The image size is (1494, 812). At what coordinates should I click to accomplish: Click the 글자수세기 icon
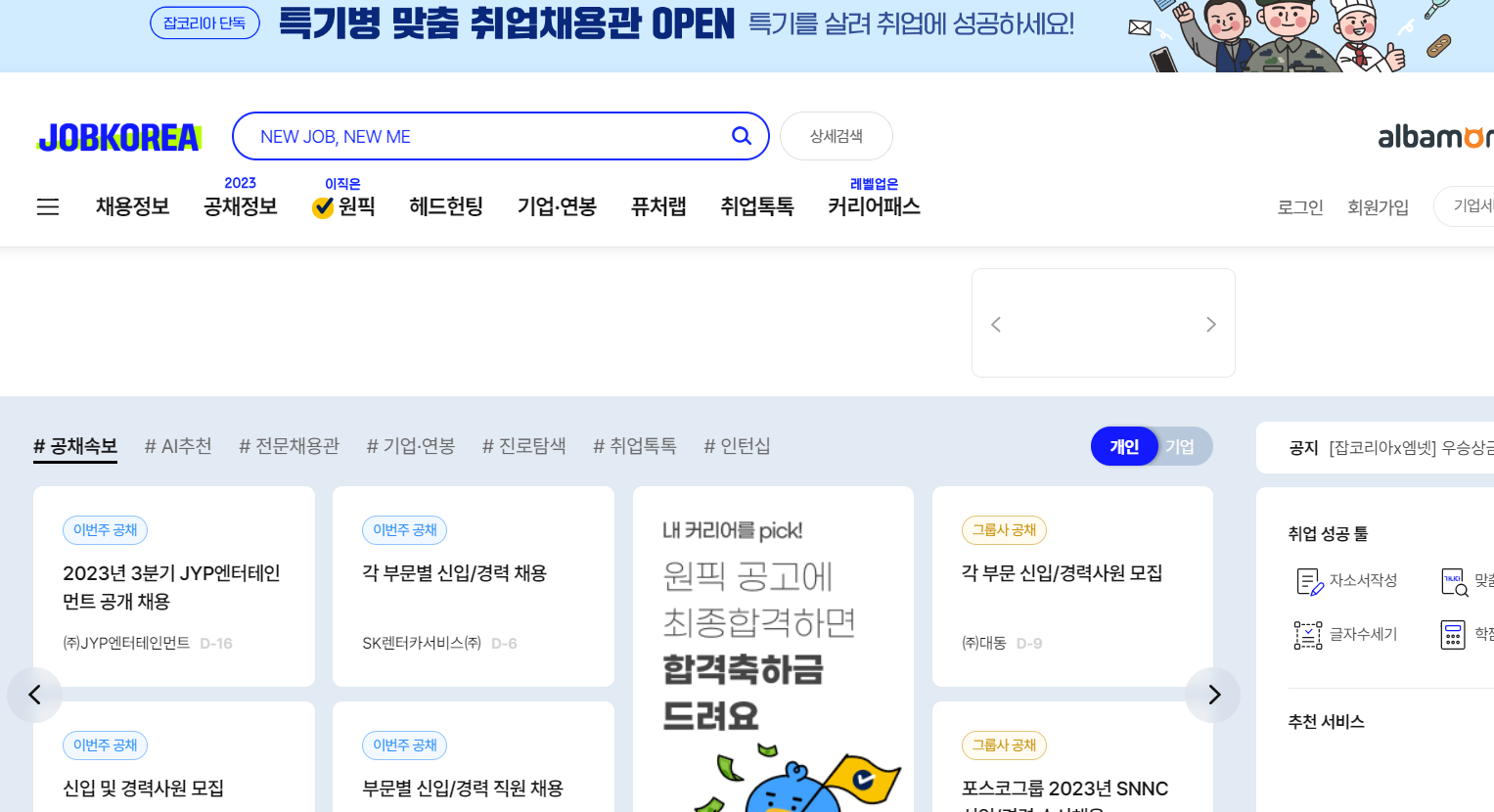(1308, 635)
